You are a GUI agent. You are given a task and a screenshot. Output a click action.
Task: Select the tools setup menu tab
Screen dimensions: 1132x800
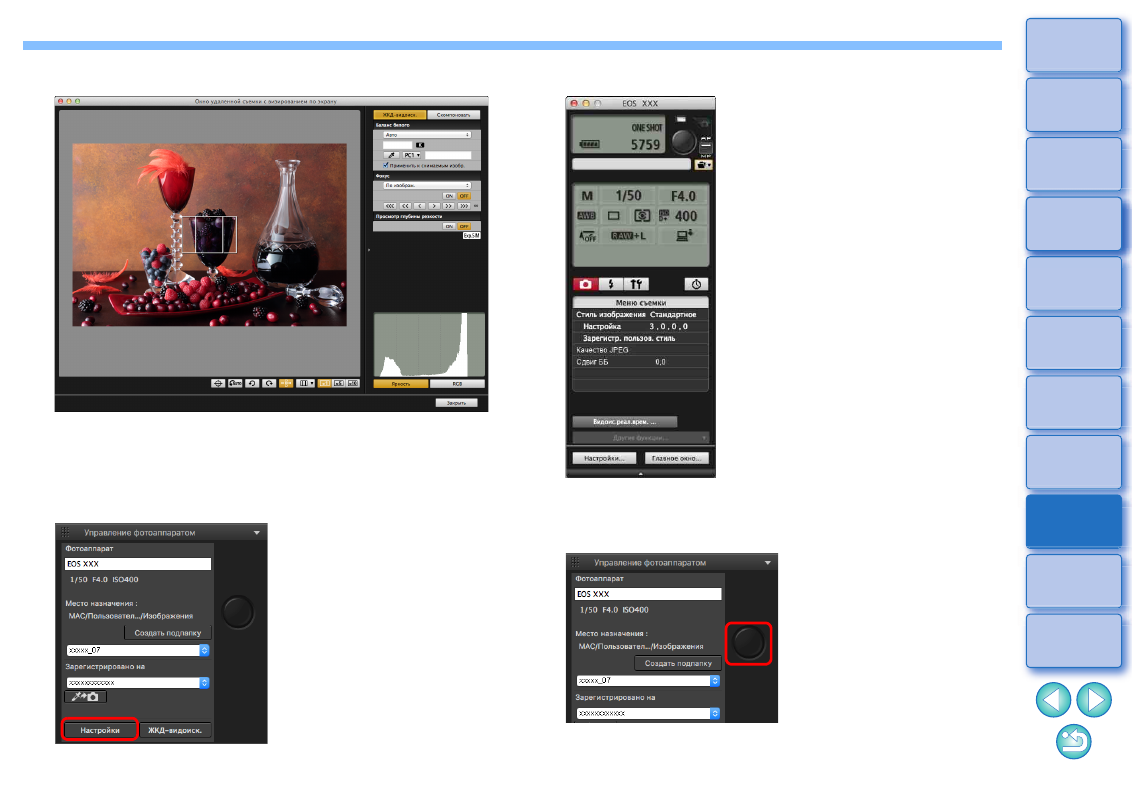click(x=636, y=284)
